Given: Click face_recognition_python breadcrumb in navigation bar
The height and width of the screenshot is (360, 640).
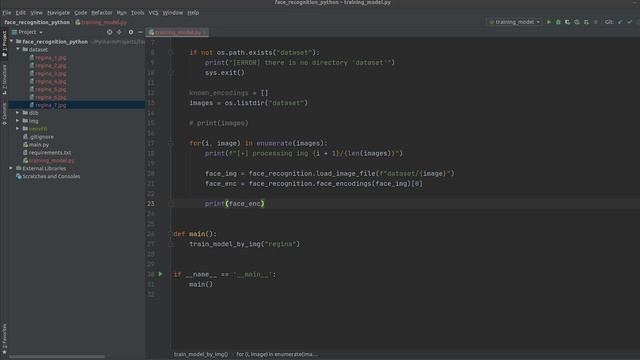Looking at the screenshot, I should (37, 22).
